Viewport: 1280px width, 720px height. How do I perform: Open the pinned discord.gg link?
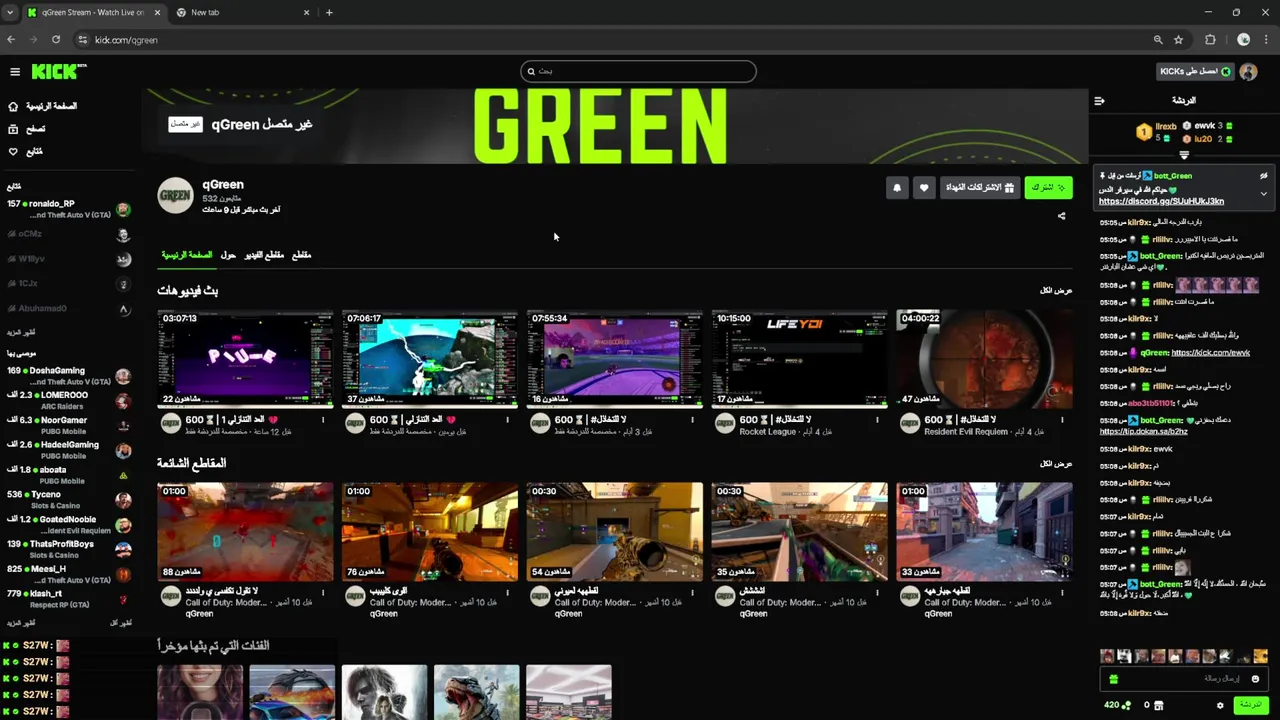[1161, 201]
